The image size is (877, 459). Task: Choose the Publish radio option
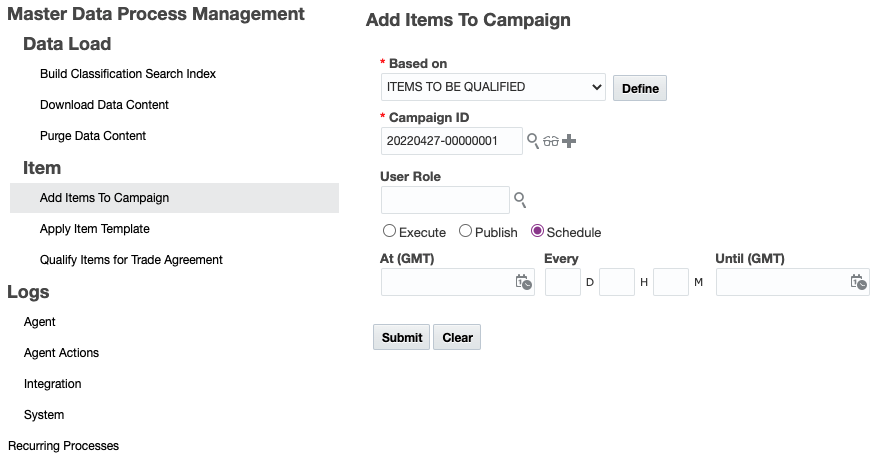465,231
